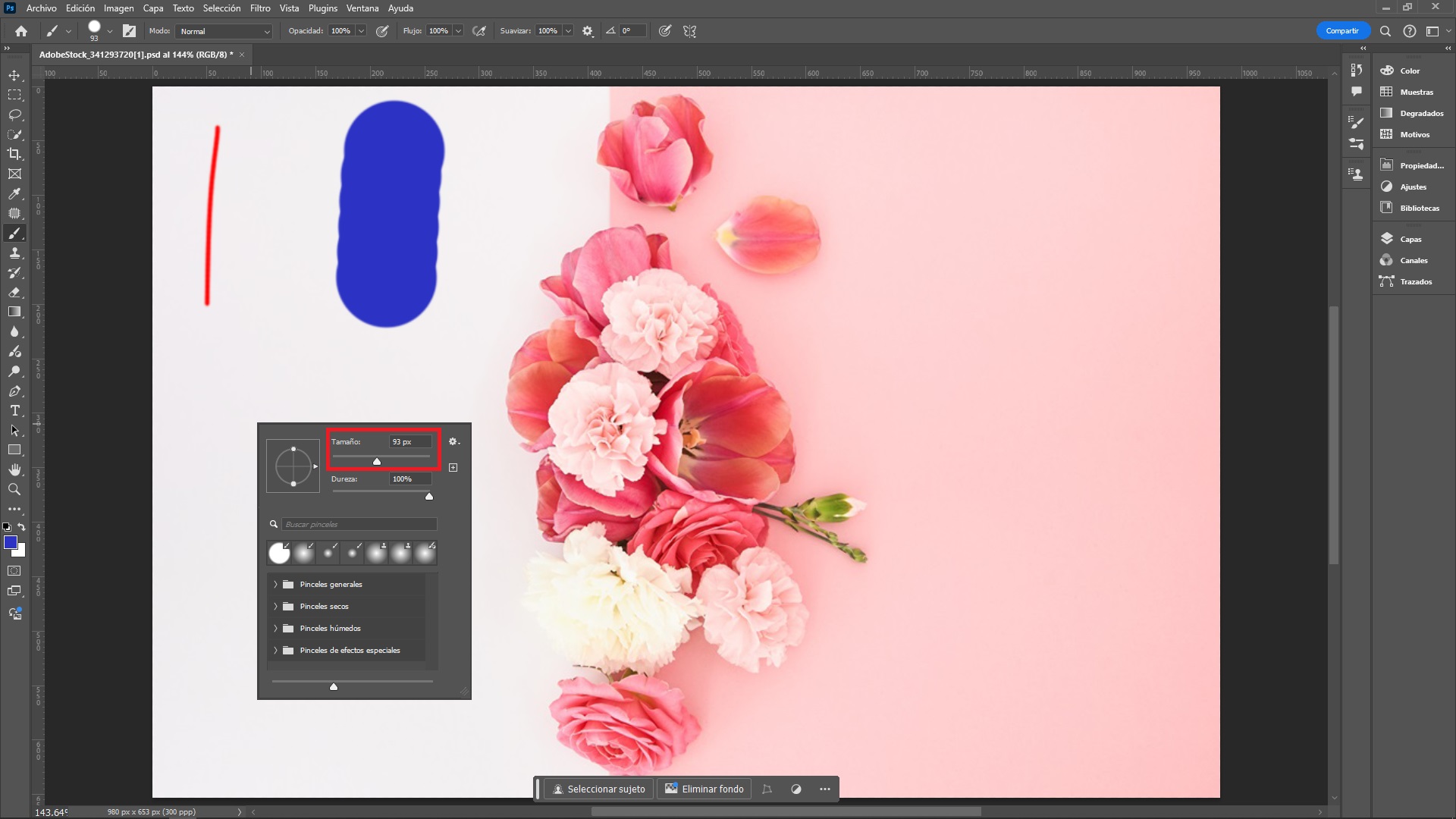Viewport: 1456px width, 819px height.
Task: Open the Suavizar value dropdown
Action: (568, 31)
